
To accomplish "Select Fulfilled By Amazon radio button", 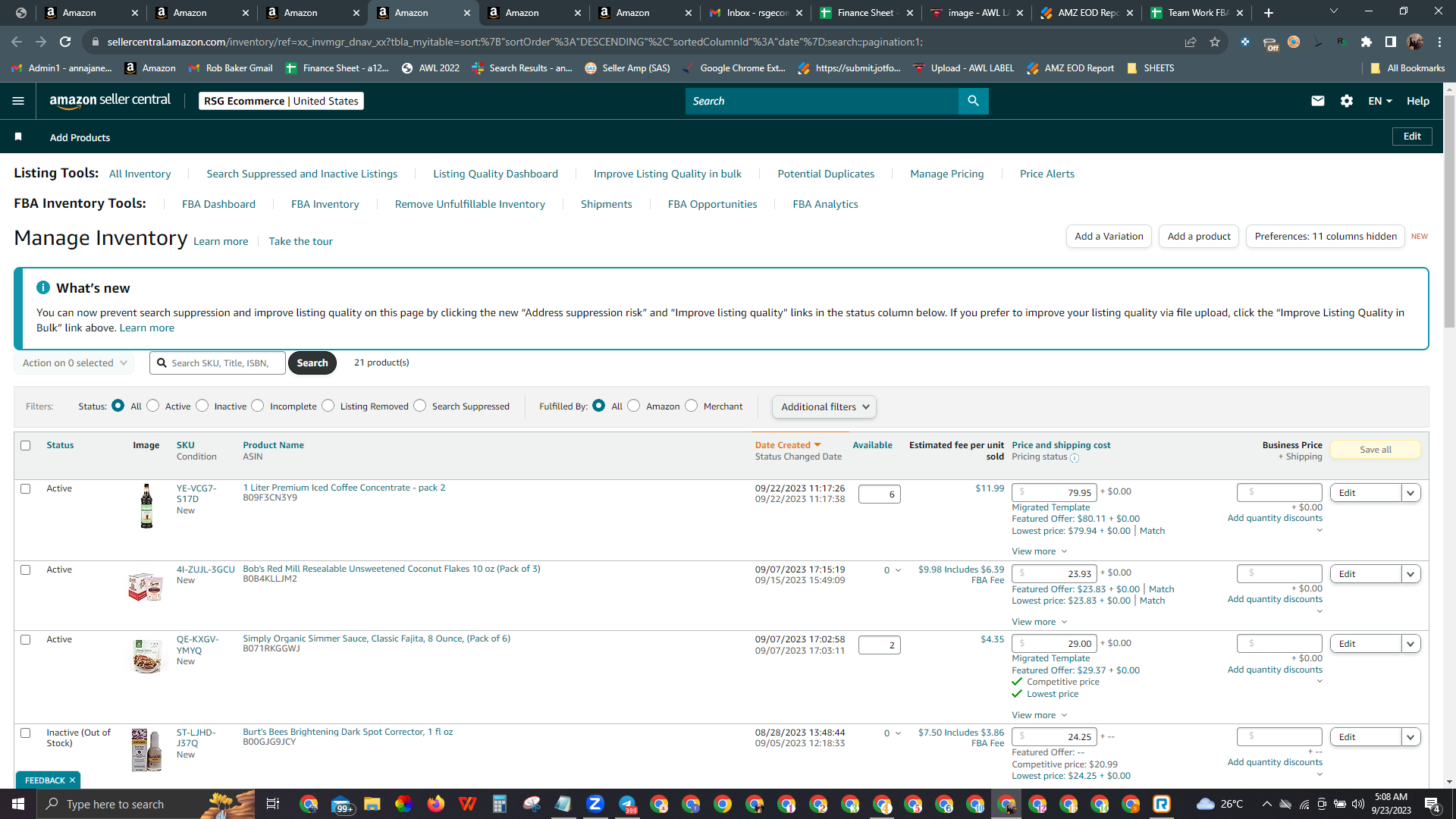I will [x=634, y=406].
